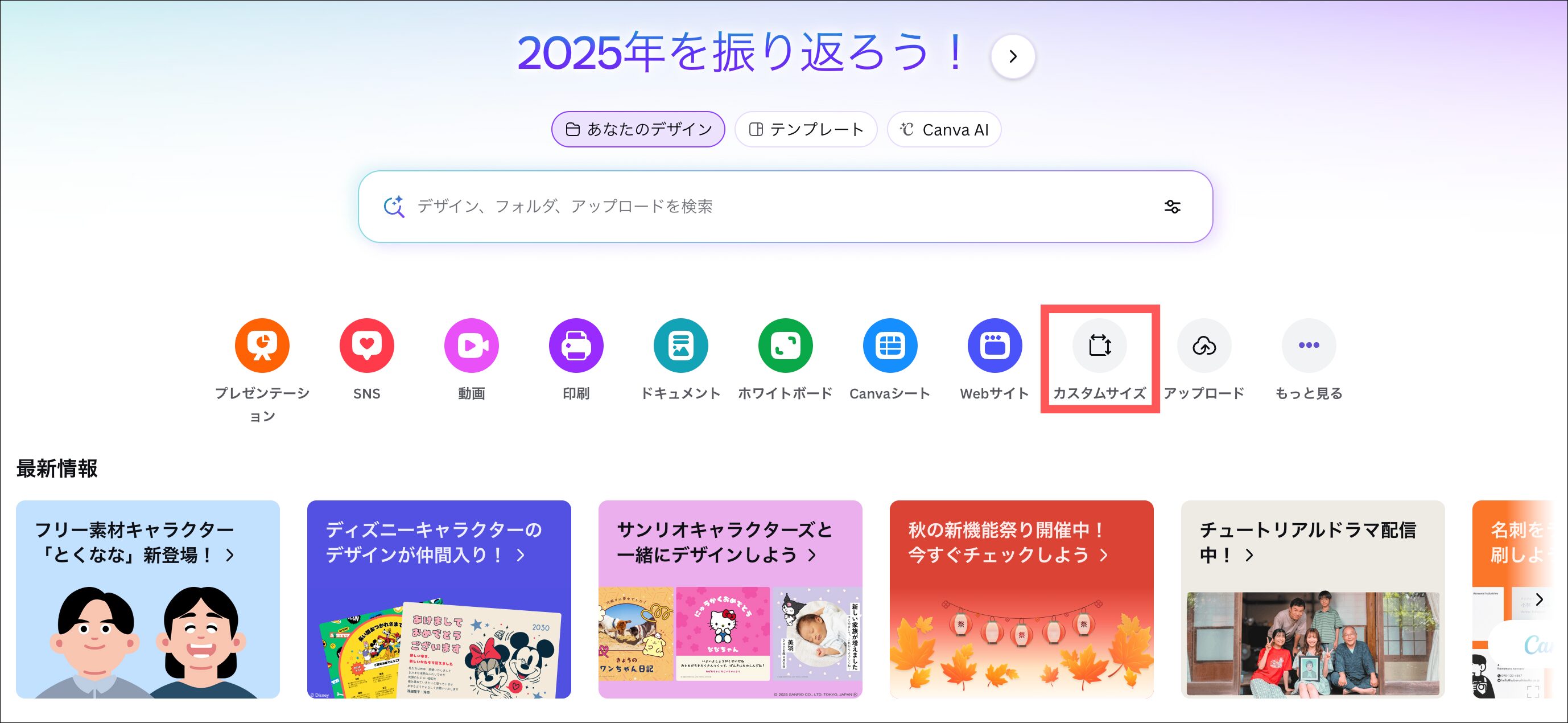Viewport: 1568px width, 723px height.
Task: Open the Presentation (プレゼンテーション) design icon
Action: pos(262,346)
